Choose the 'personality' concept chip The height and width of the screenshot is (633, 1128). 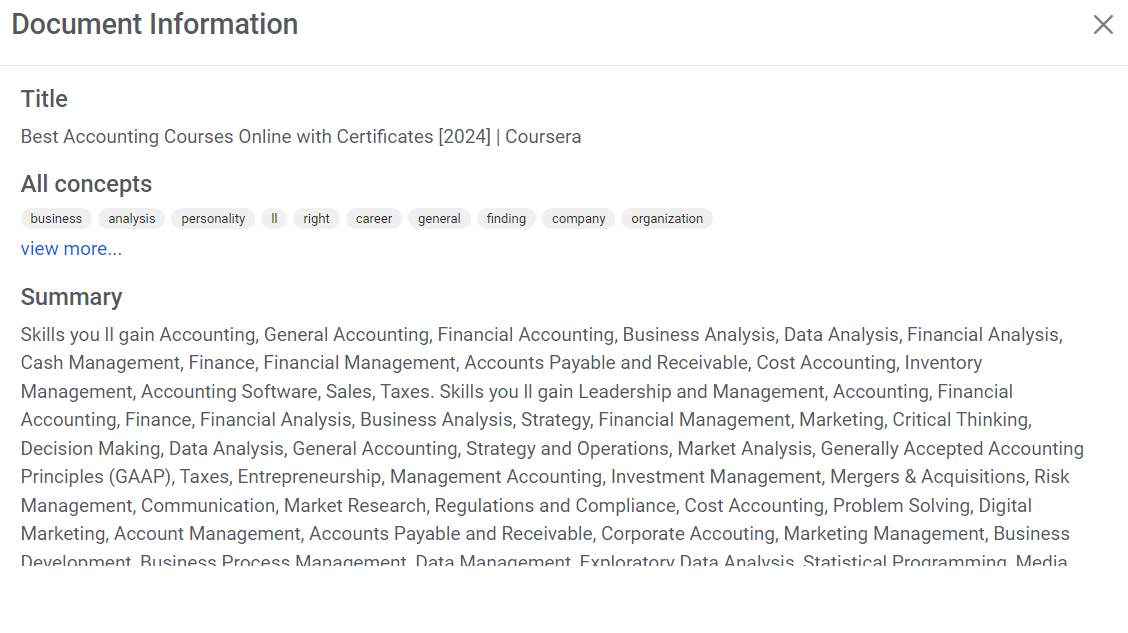tap(213, 219)
